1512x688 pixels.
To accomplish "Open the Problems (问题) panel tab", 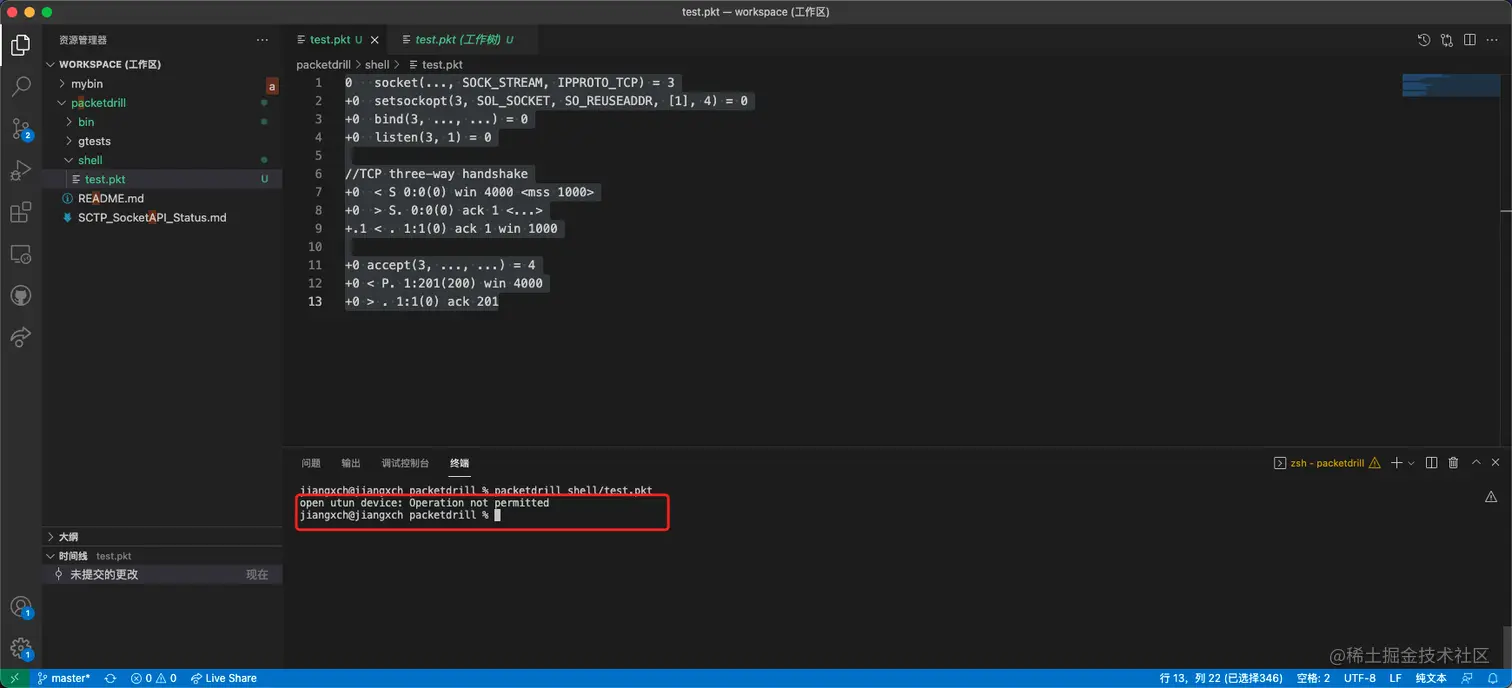I will [311, 463].
